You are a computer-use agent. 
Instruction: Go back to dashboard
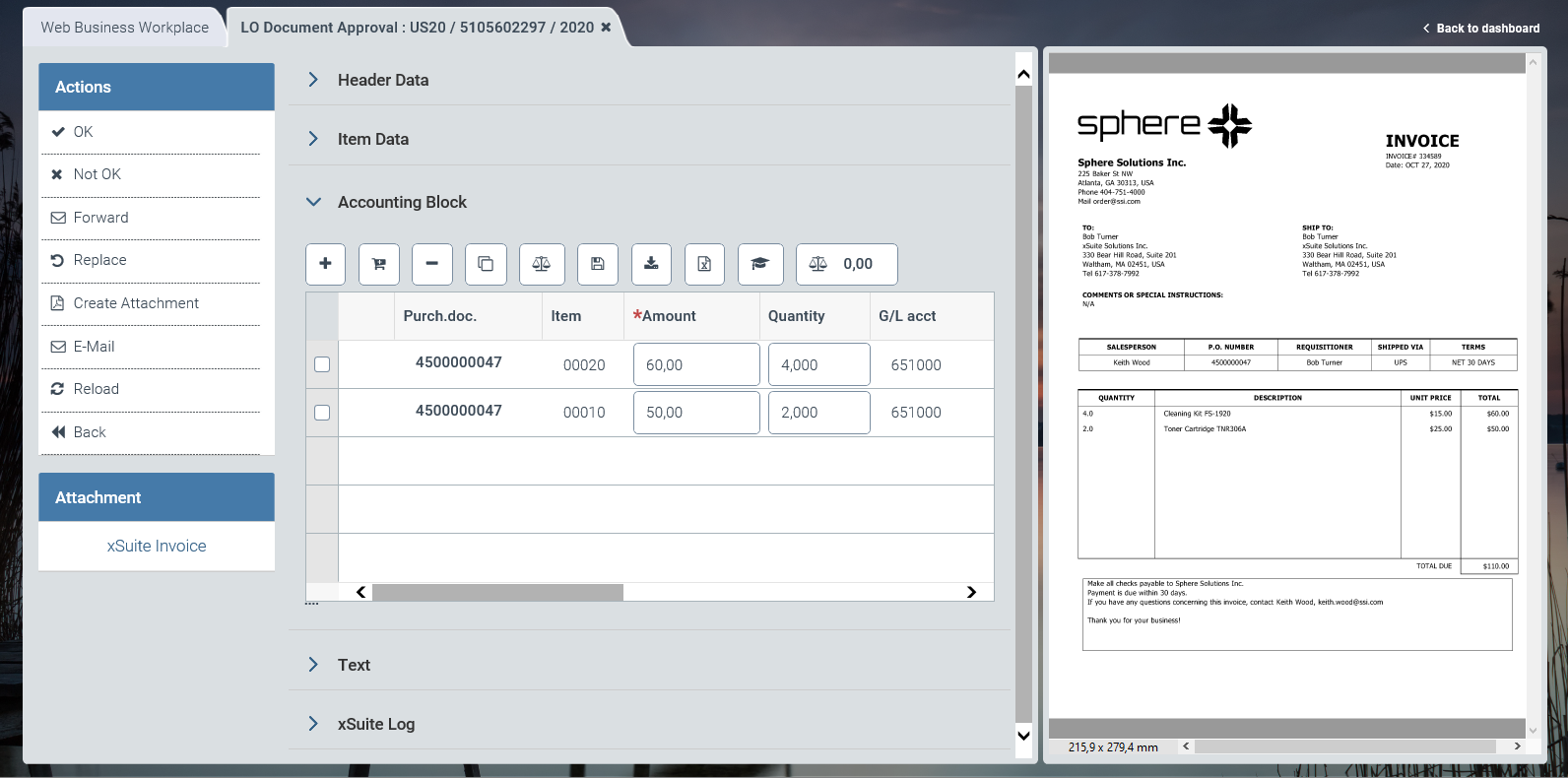[1480, 29]
